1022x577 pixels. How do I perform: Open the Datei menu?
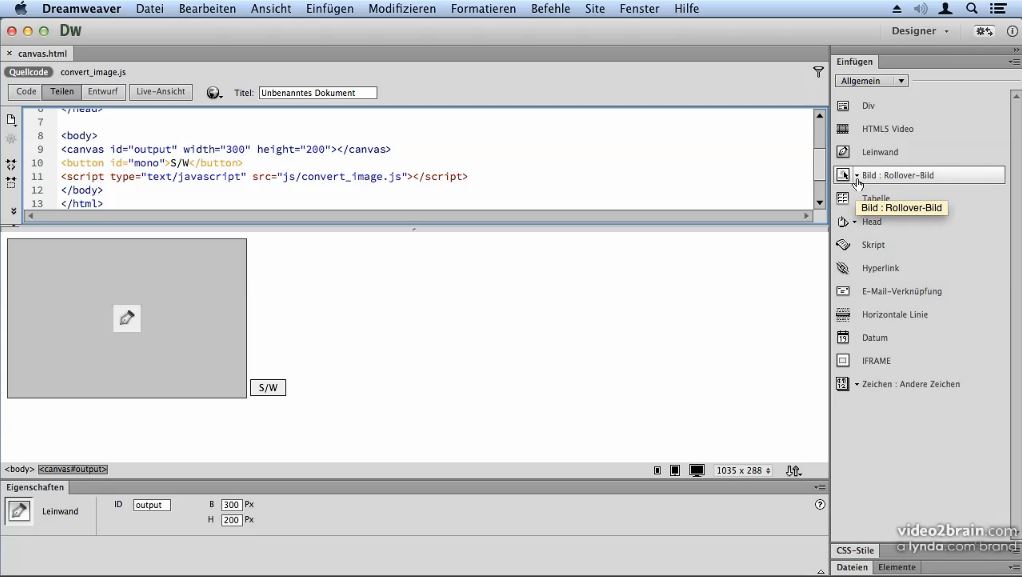(150, 8)
